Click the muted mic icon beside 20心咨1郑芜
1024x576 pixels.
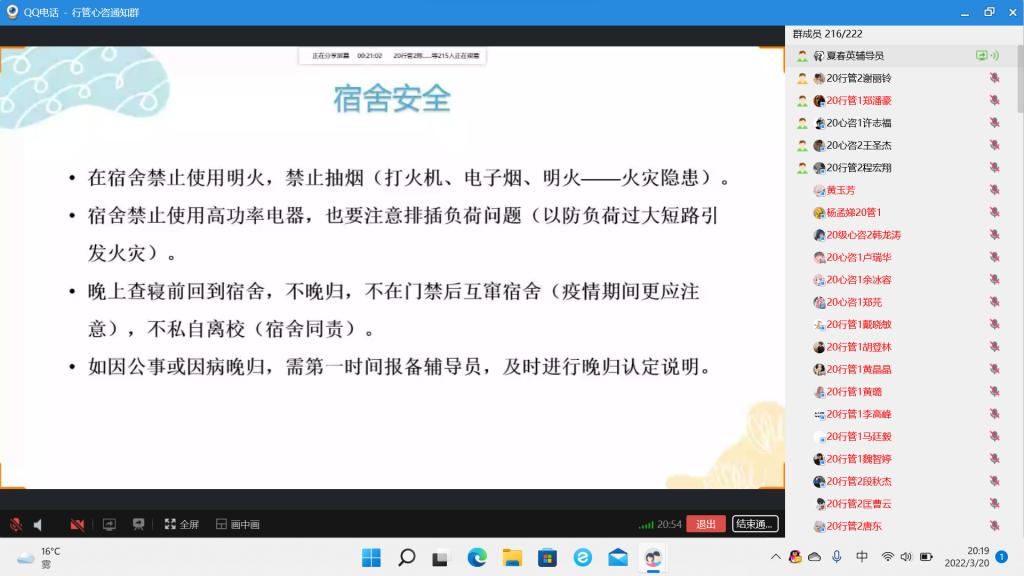[x=994, y=302]
